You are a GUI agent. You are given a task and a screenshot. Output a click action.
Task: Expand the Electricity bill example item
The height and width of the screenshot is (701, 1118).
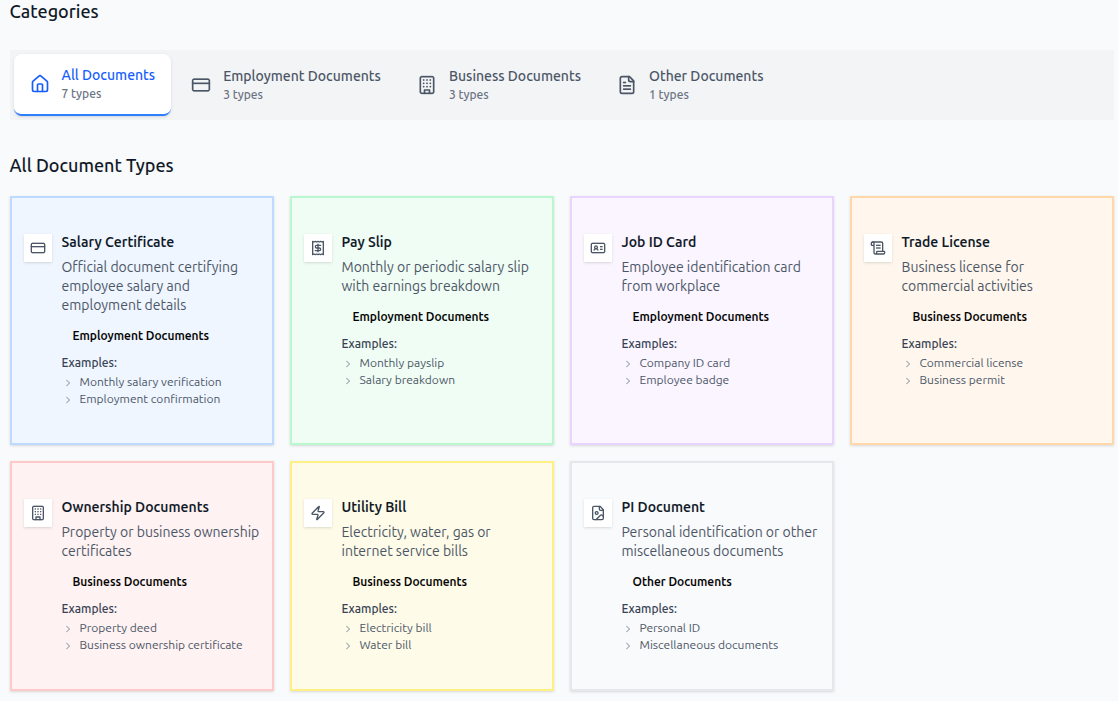point(395,628)
